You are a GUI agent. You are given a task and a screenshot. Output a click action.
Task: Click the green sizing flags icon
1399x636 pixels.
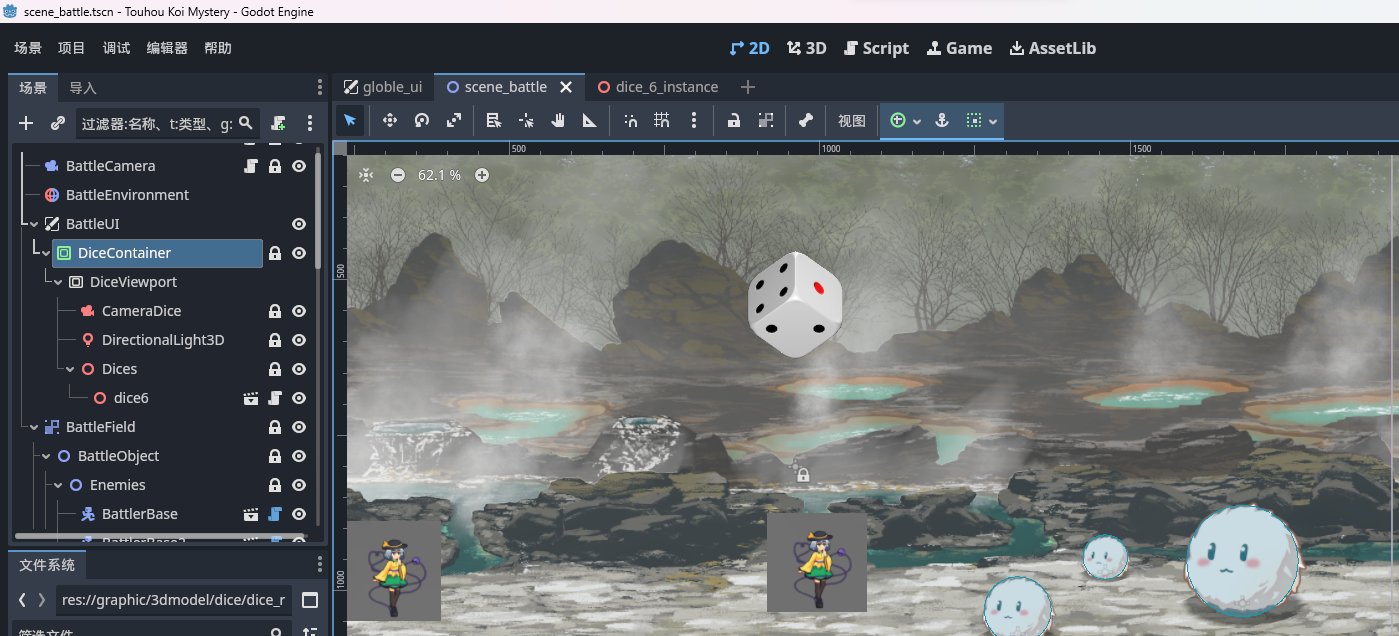coord(898,121)
